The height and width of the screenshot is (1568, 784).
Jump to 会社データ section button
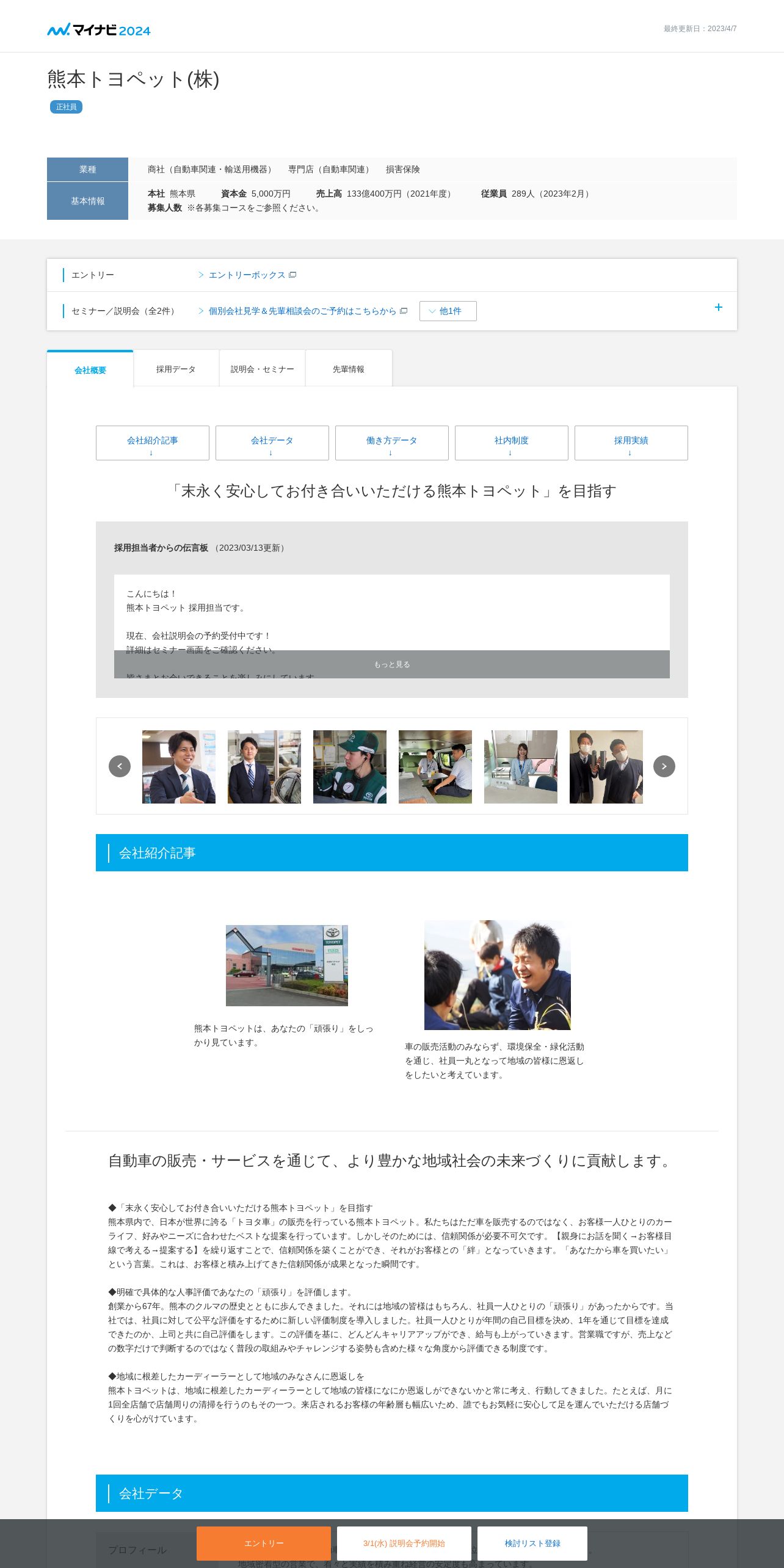[x=272, y=443]
